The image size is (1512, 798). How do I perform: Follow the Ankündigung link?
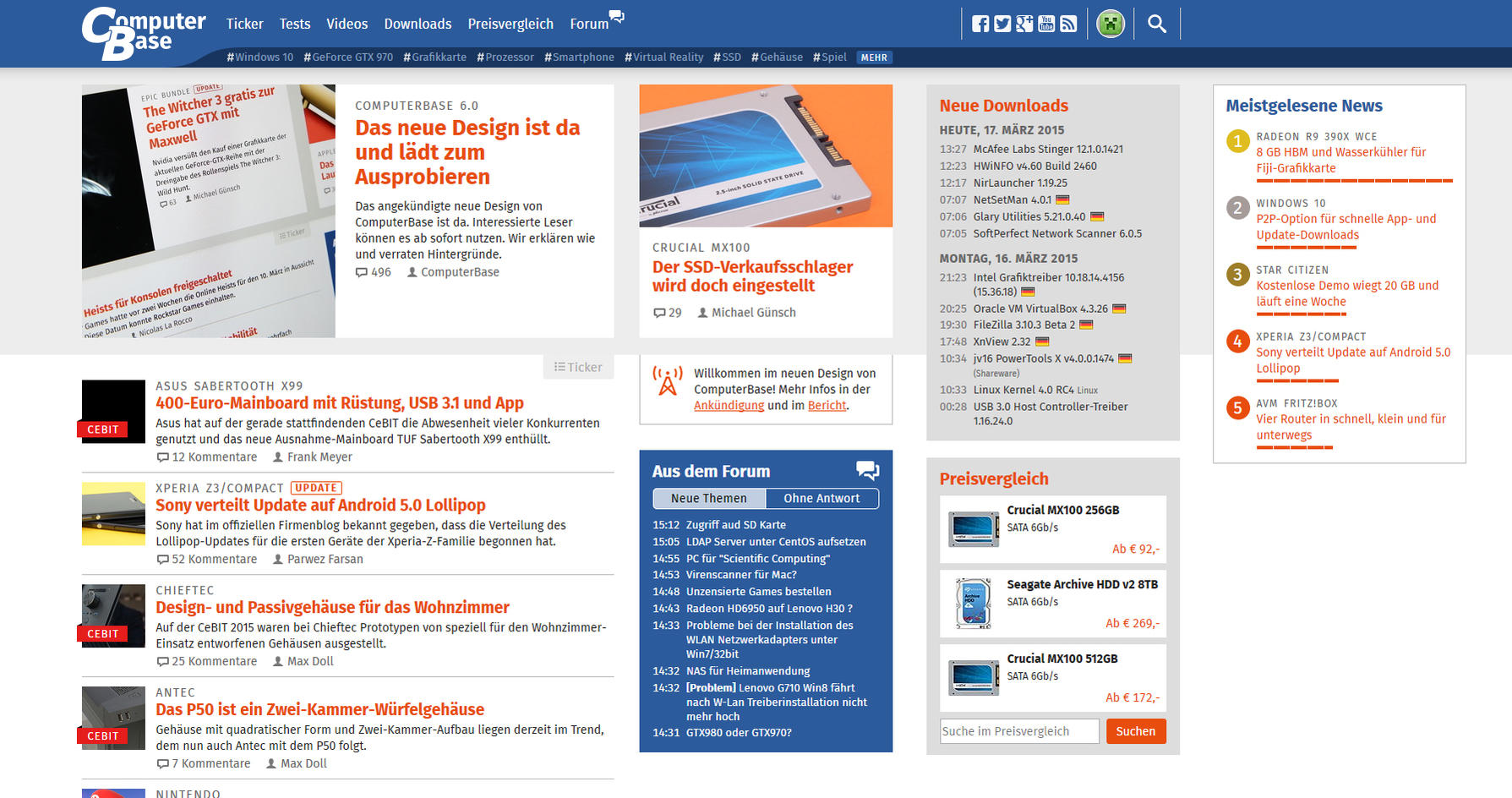[x=729, y=406]
